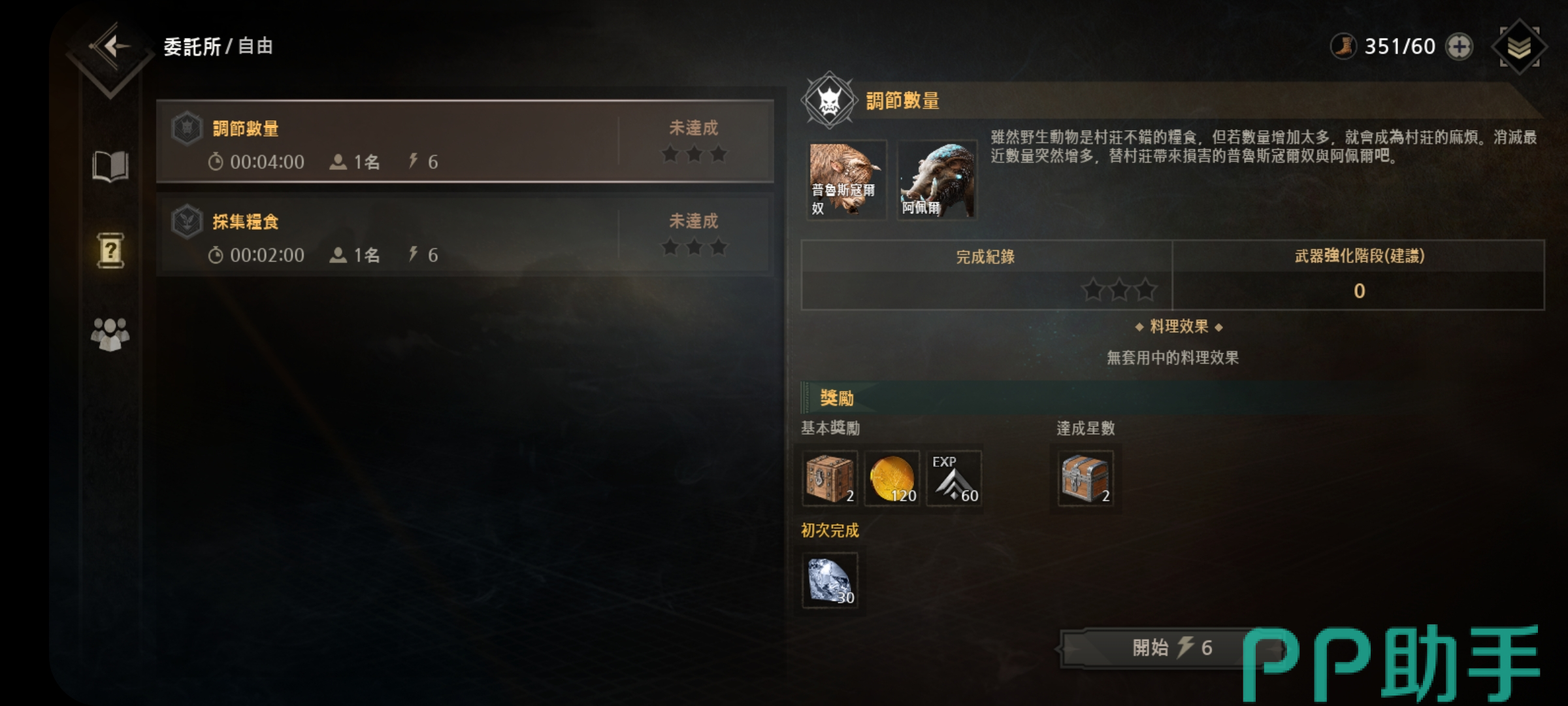Click the back arrow icon
This screenshot has width=1568, height=706.
tap(112, 46)
